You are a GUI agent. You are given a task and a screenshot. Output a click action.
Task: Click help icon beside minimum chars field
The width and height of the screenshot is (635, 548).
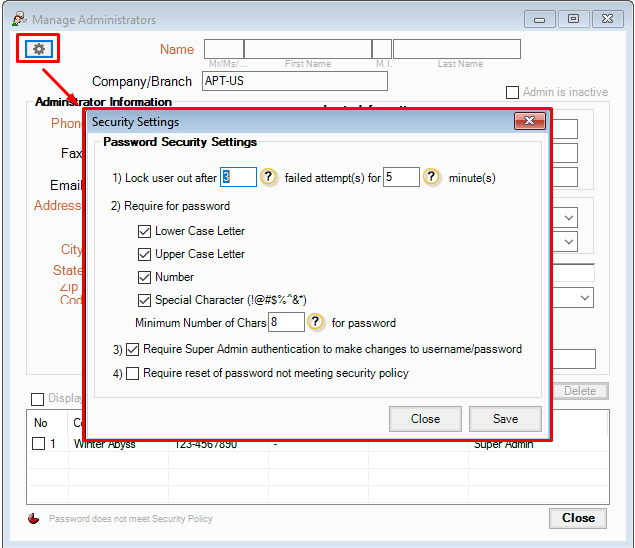(x=316, y=322)
